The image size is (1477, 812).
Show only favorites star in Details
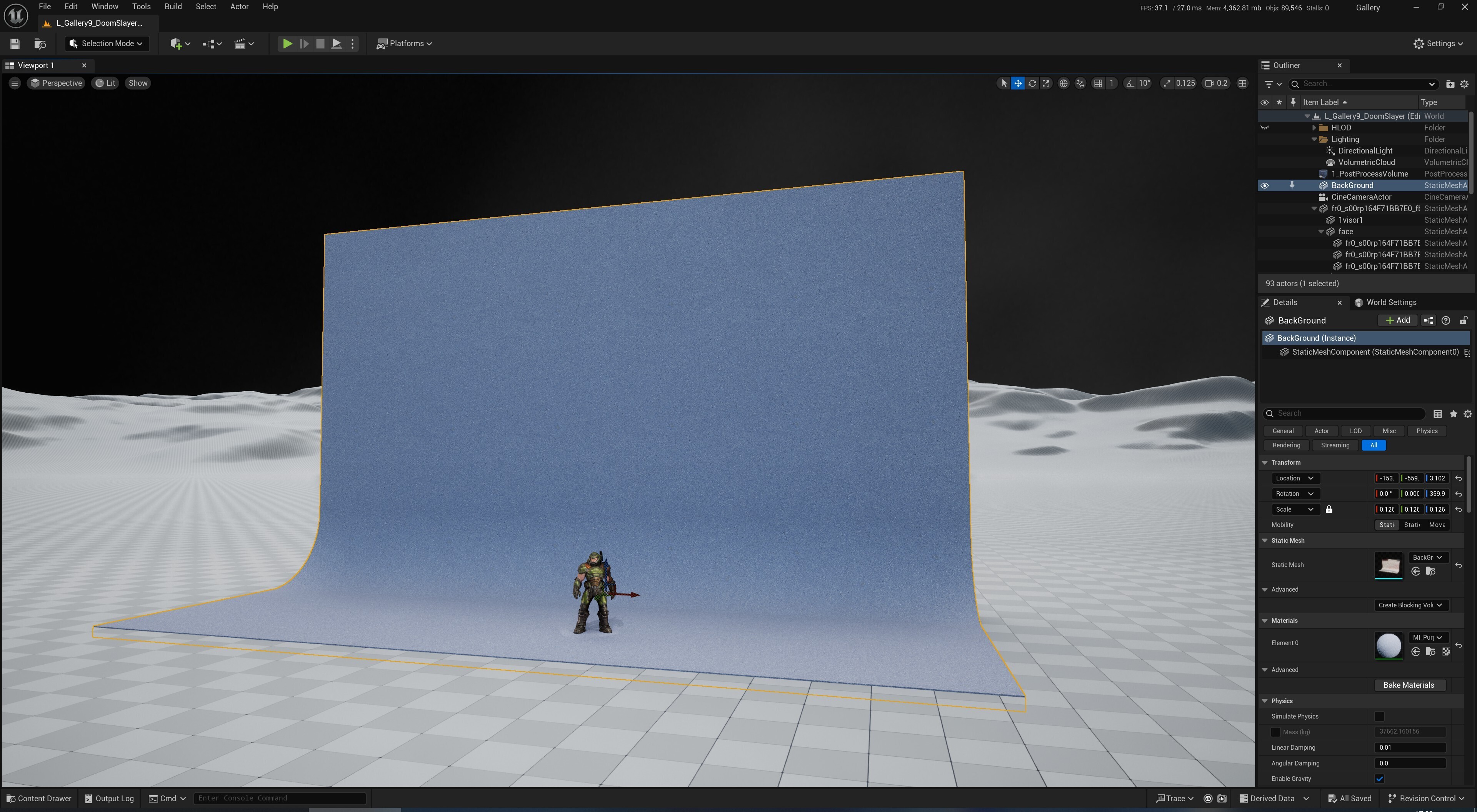1453,414
